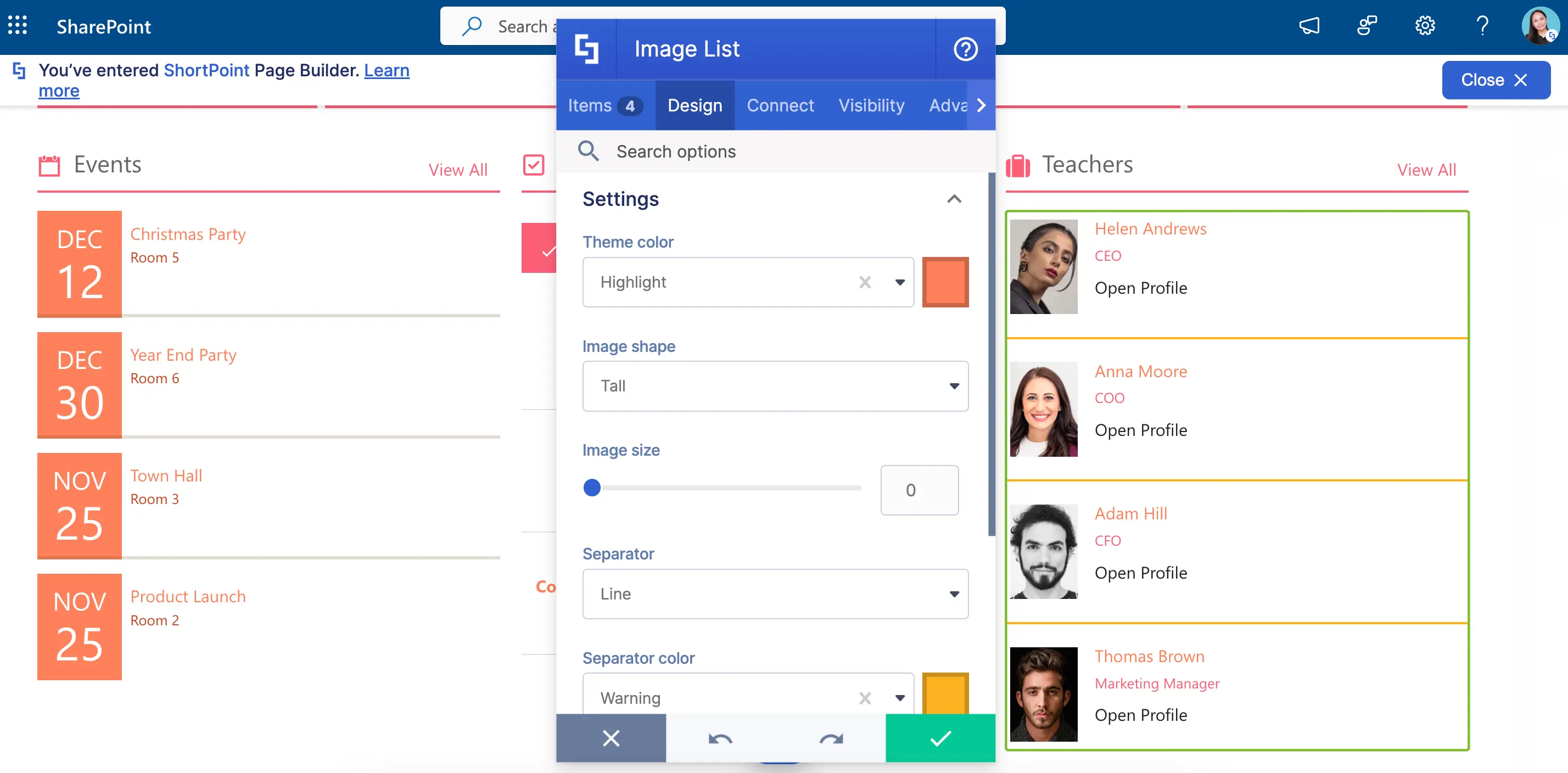
Task: Open Profile for Thomas Brown
Action: pyautogui.click(x=1140, y=715)
